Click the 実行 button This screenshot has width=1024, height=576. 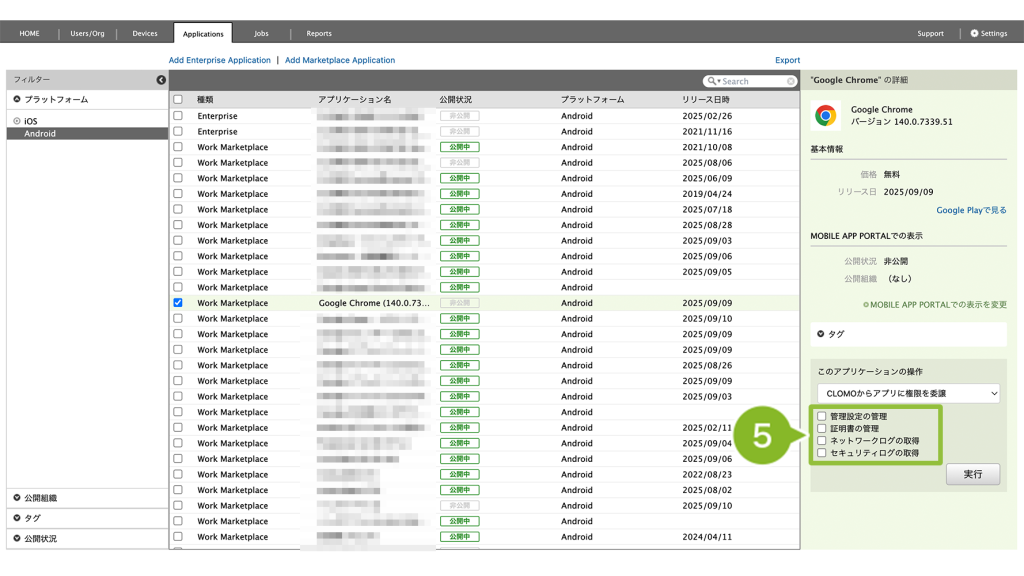(972, 474)
